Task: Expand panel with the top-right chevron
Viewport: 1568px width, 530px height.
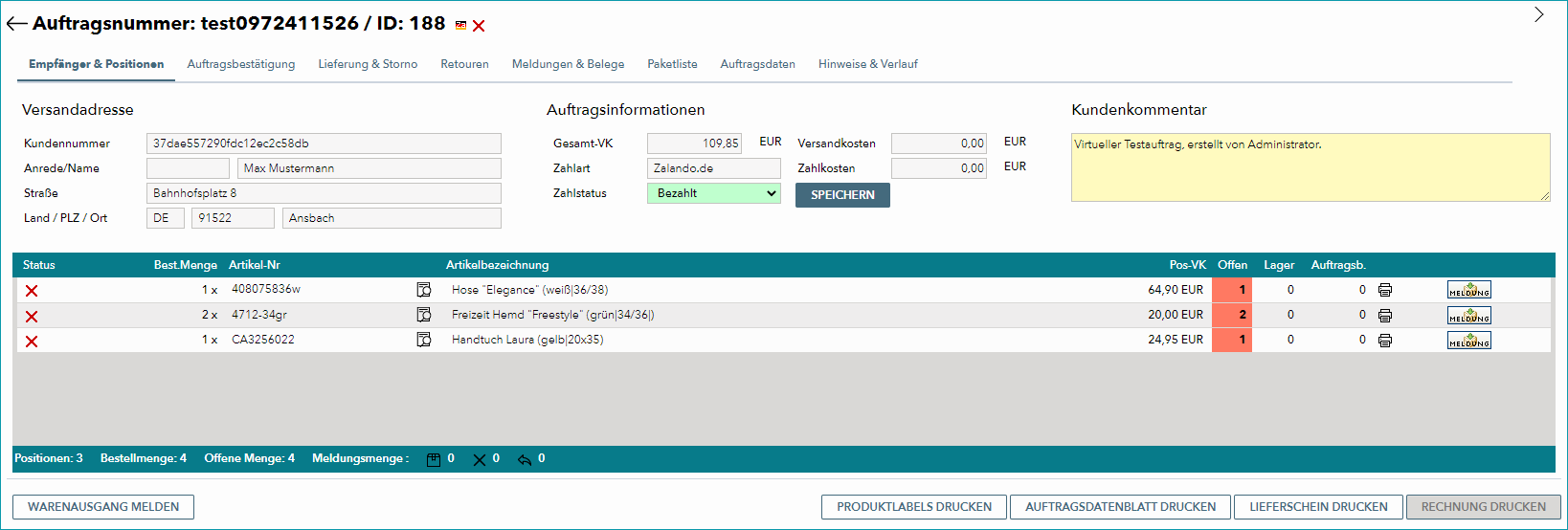Action: (x=1538, y=14)
